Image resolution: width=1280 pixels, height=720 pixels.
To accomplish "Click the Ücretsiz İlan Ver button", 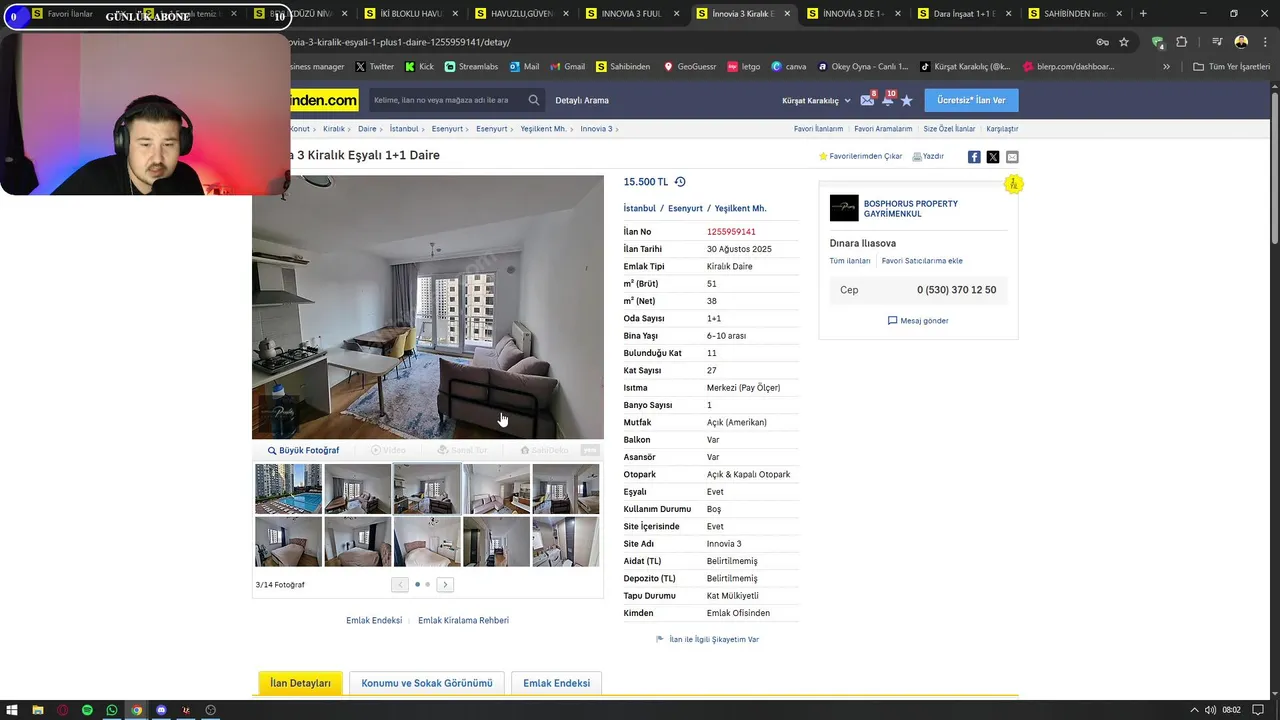I will (x=971, y=100).
